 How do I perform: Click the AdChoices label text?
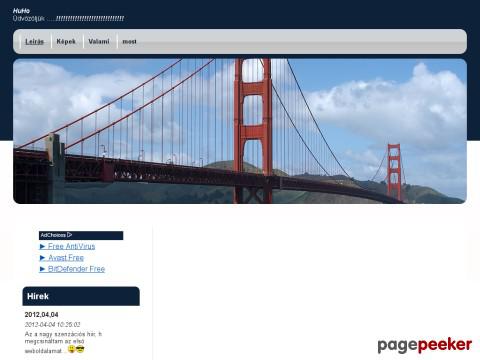(53, 235)
